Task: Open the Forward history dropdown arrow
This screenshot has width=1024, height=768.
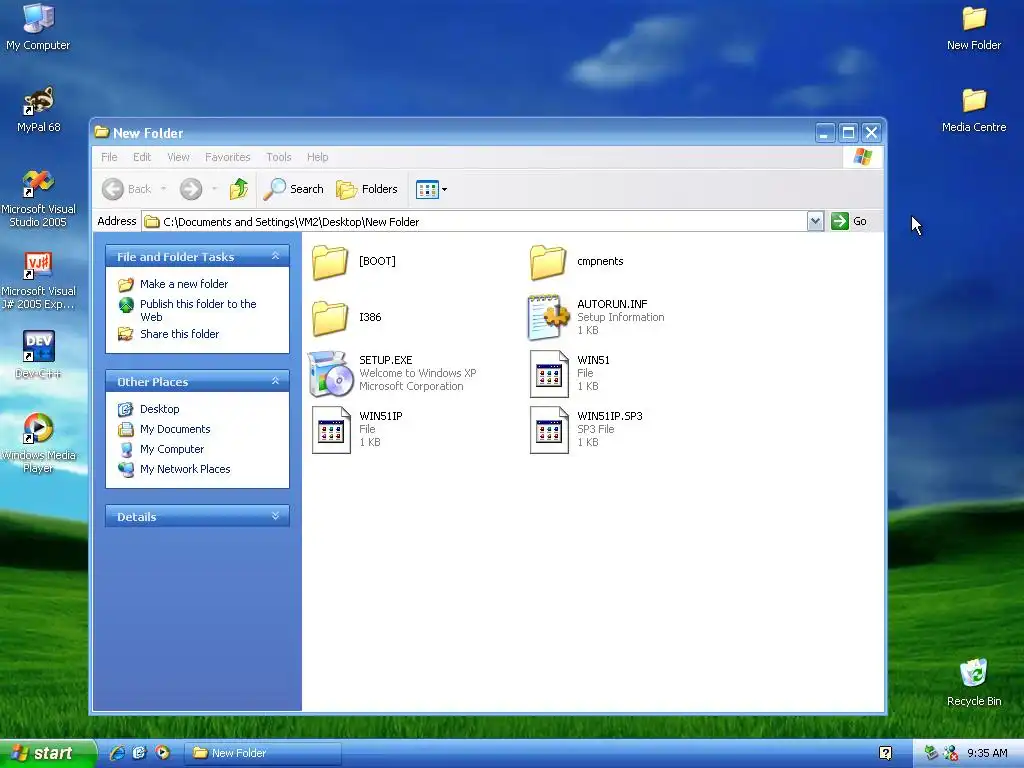Action: 214,189
